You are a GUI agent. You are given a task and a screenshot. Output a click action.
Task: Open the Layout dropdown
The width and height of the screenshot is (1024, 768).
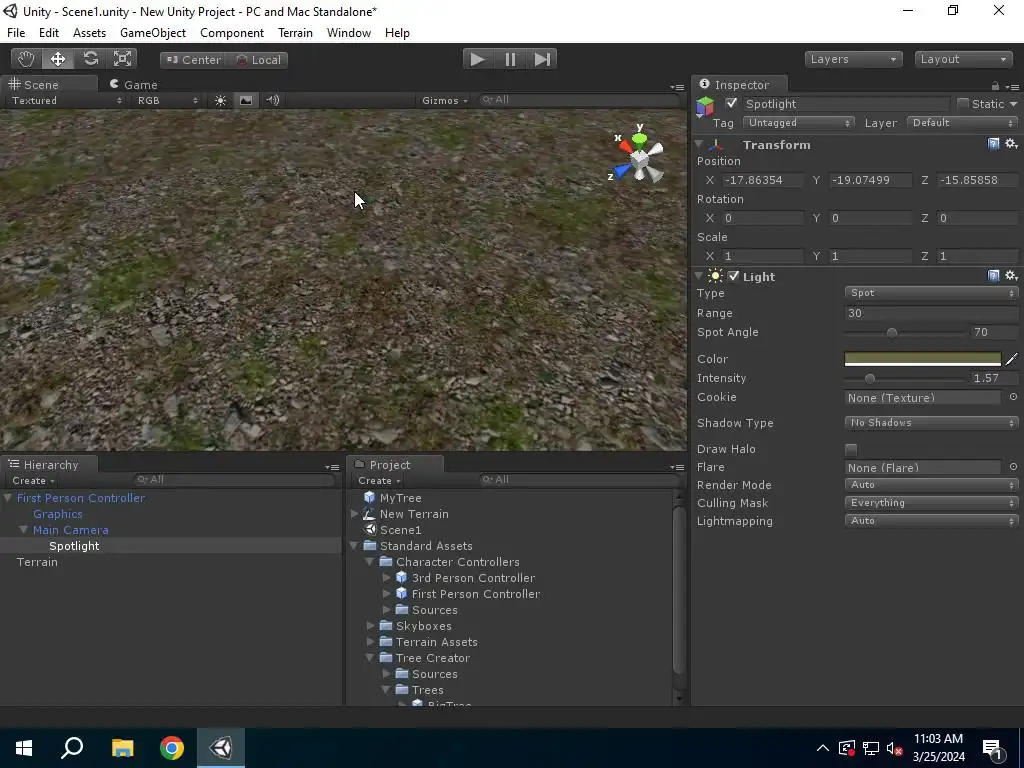(x=963, y=59)
